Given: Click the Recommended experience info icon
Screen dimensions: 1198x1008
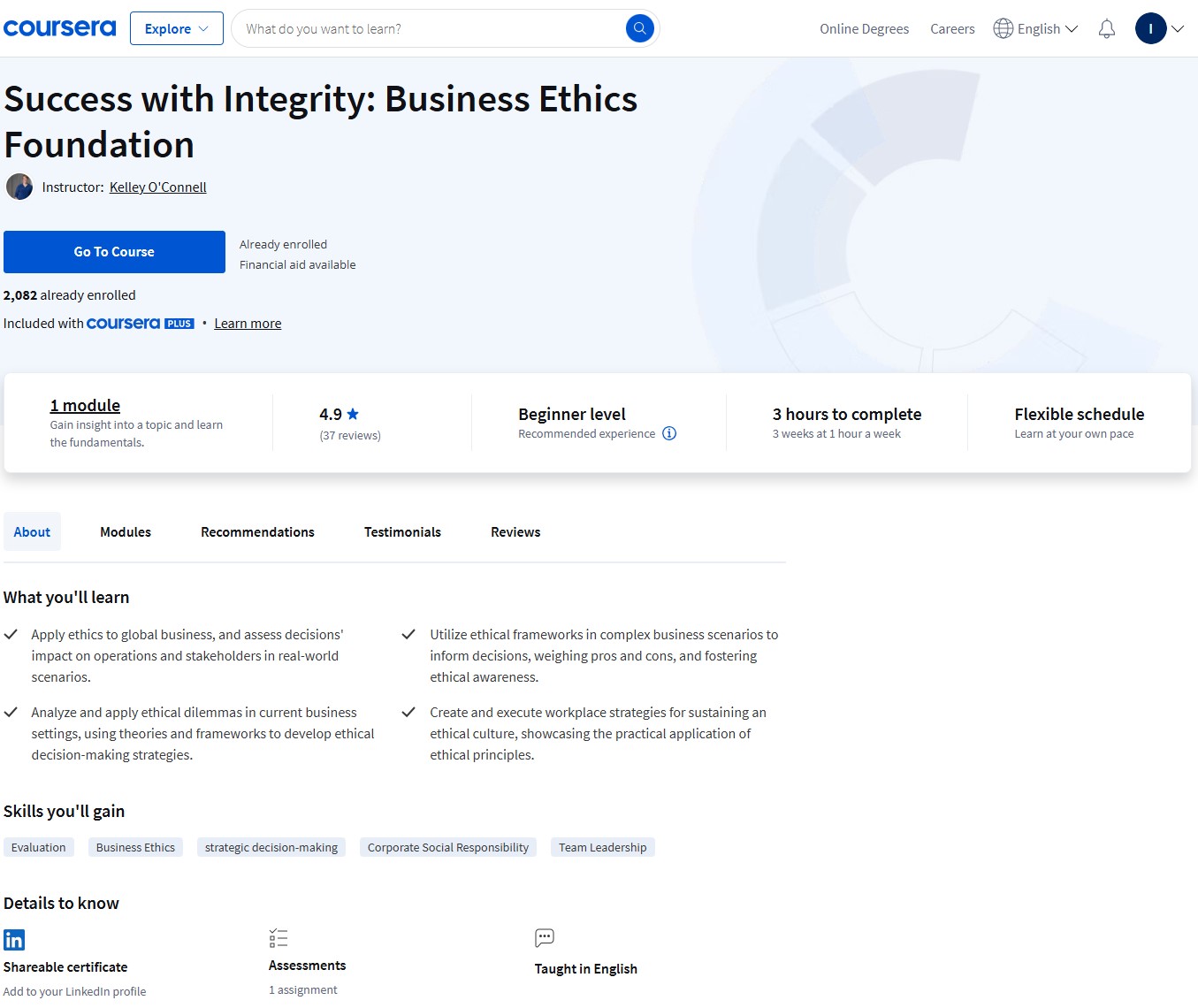Looking at the screenshot, I should (669, 433).
